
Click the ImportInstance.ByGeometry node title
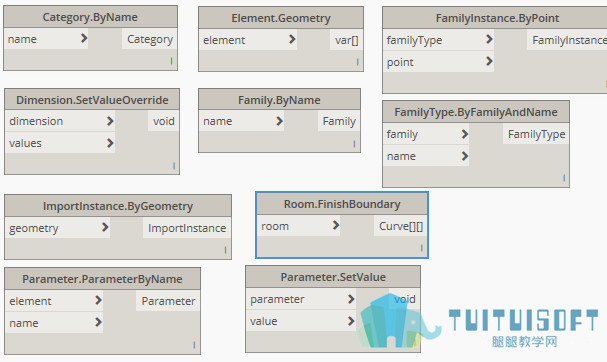[x=118, y=206]
